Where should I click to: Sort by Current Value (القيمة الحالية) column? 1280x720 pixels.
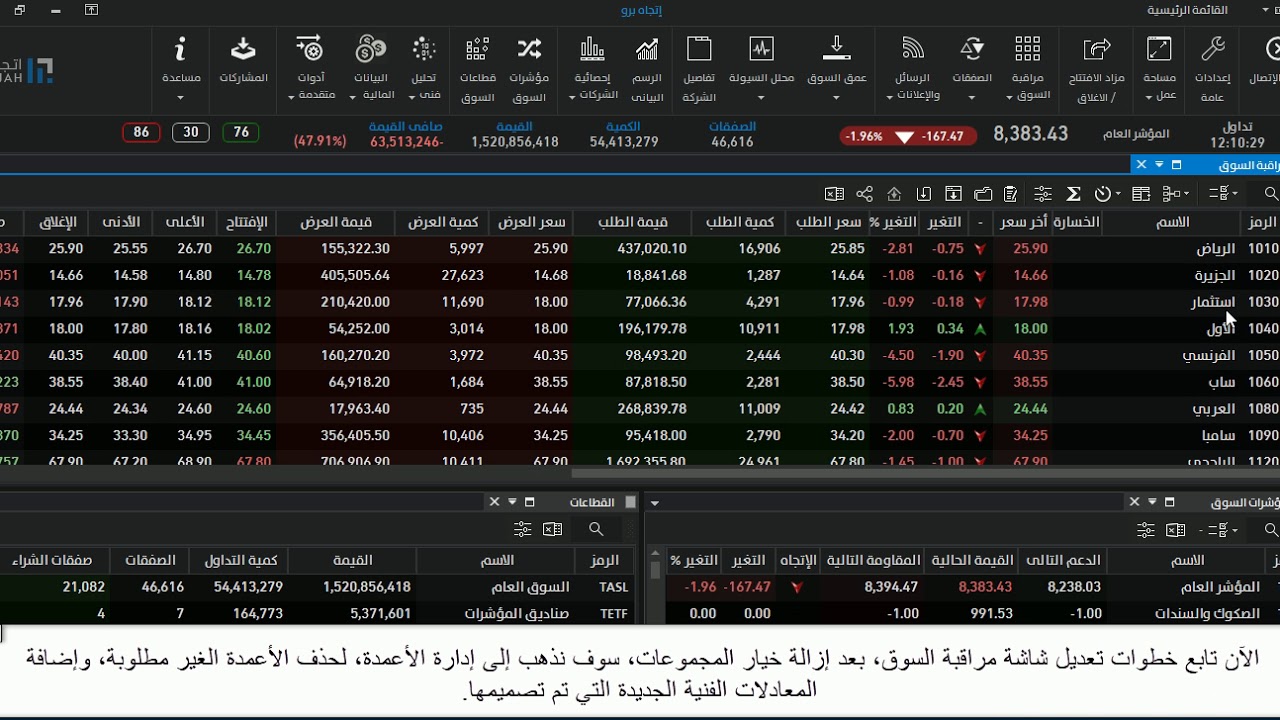[x=972, y=561]
